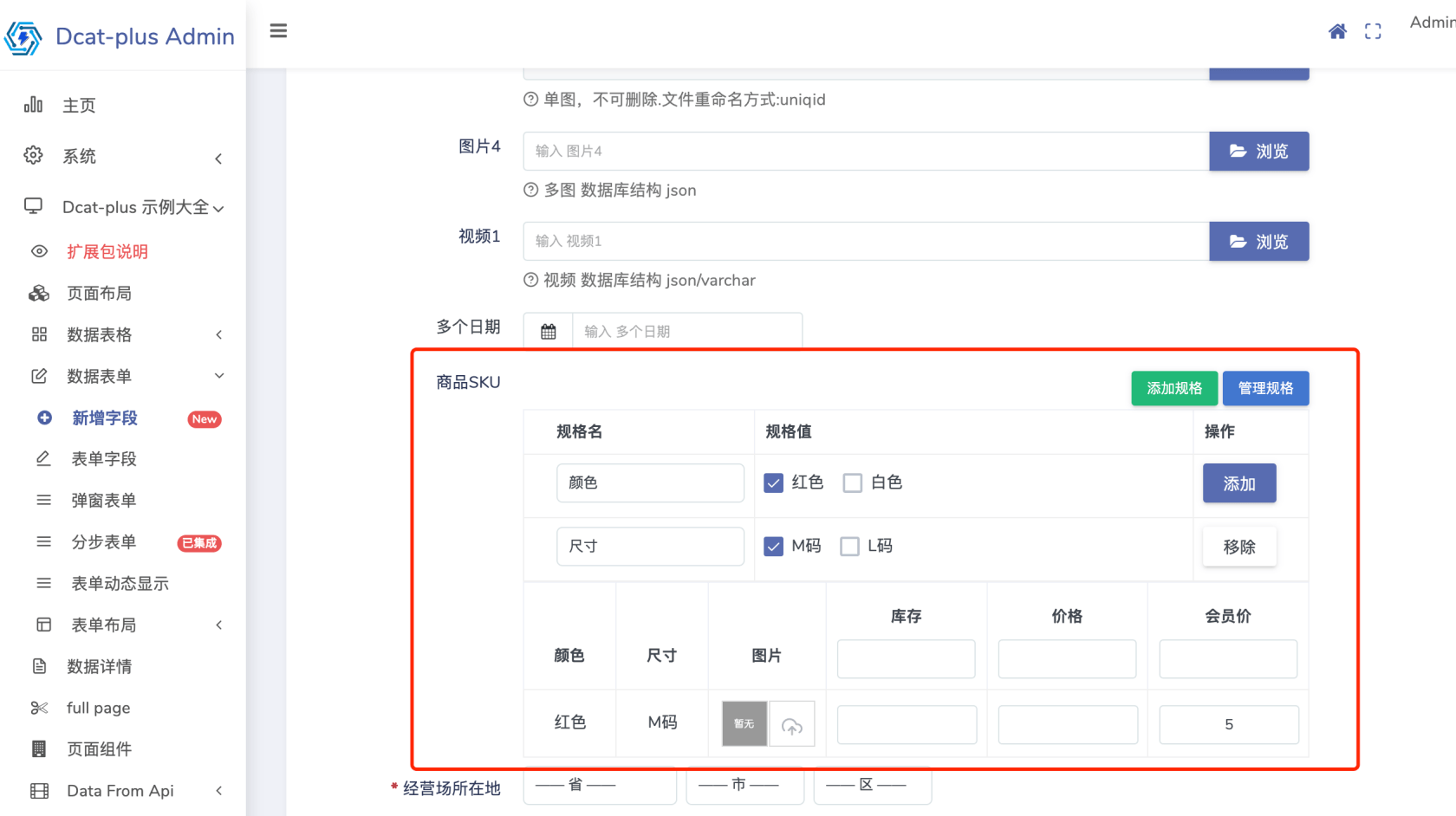Click the lines icon beside 弹窗表单

pyautogui.click(x=43, y=500)
